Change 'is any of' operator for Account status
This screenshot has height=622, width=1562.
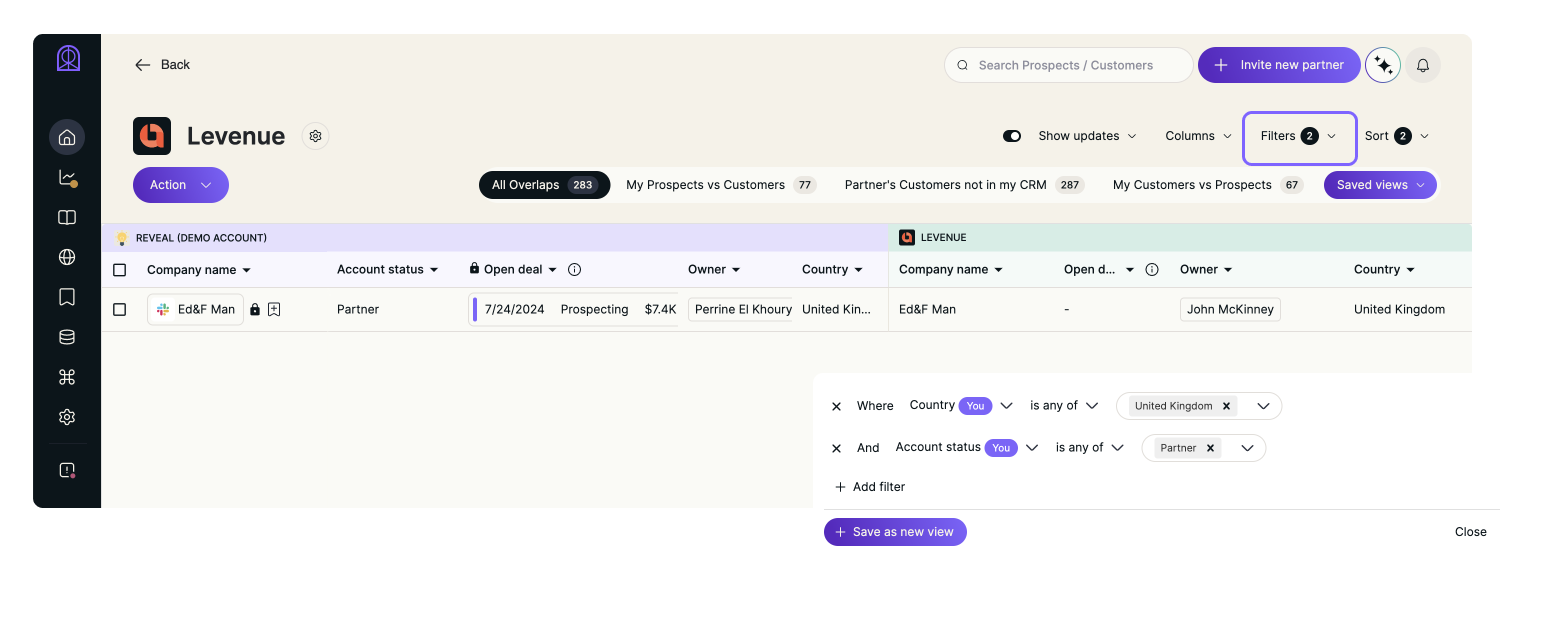pos(1090,447)
